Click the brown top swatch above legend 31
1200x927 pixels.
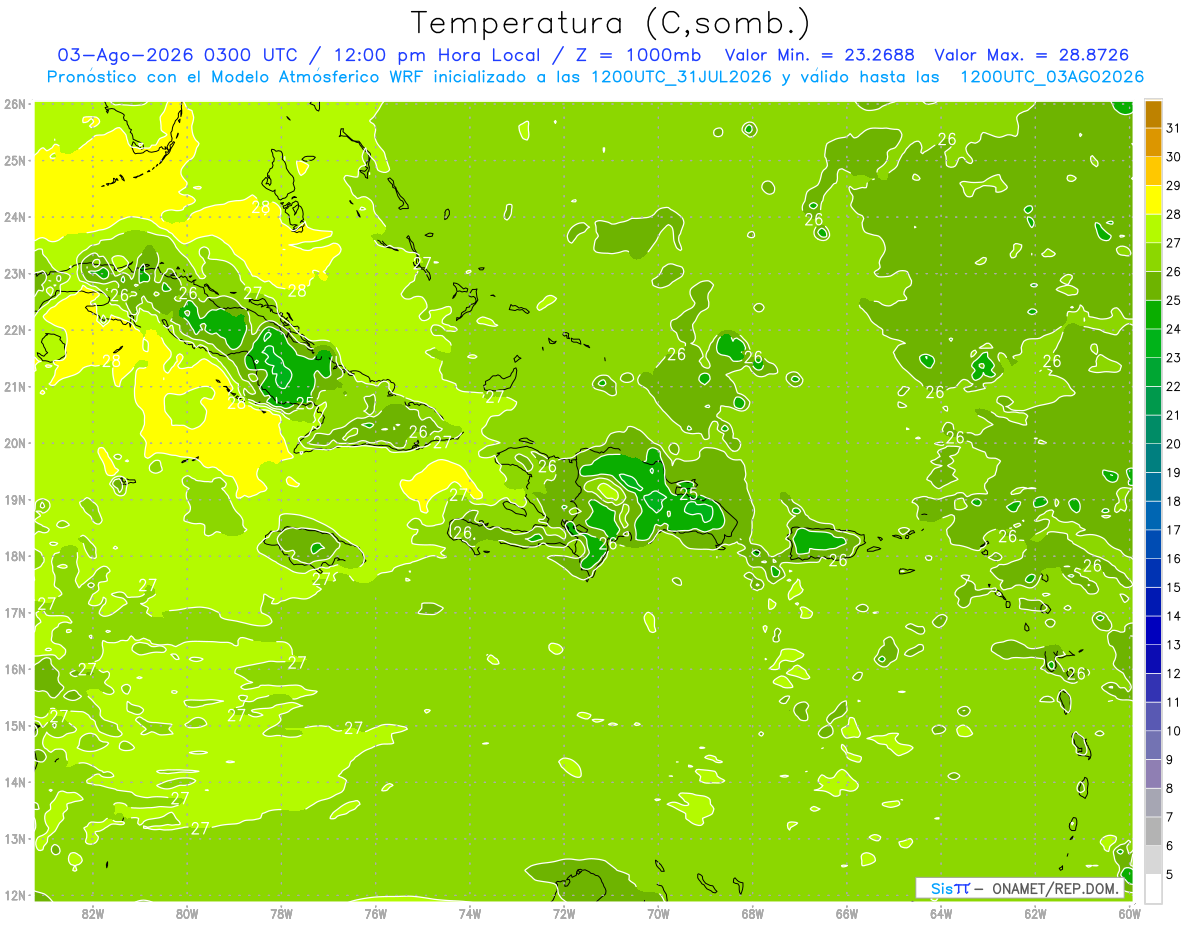(x=1153, y=114)
